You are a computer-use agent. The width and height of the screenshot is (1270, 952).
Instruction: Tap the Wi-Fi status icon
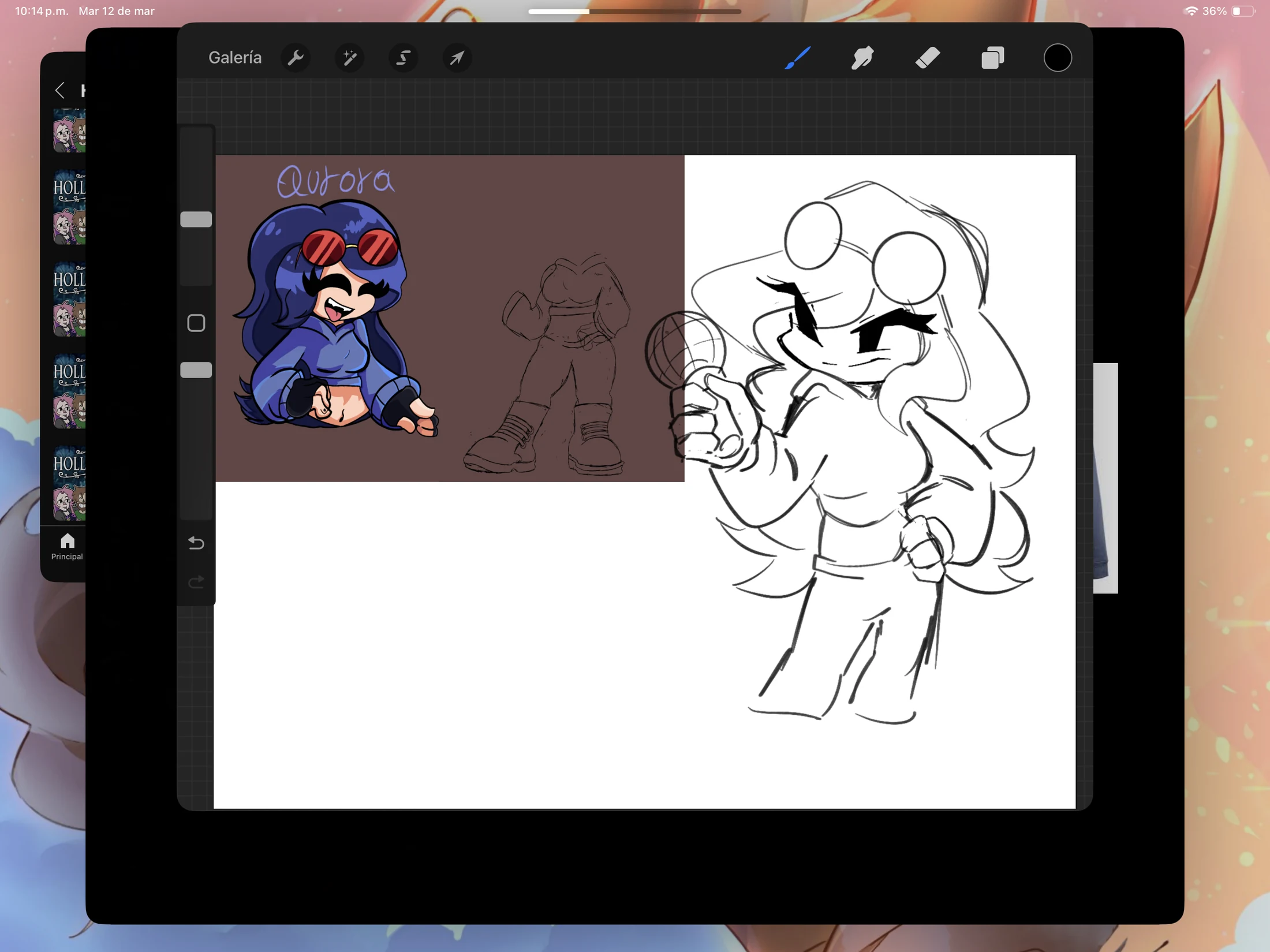(1190, 11)
